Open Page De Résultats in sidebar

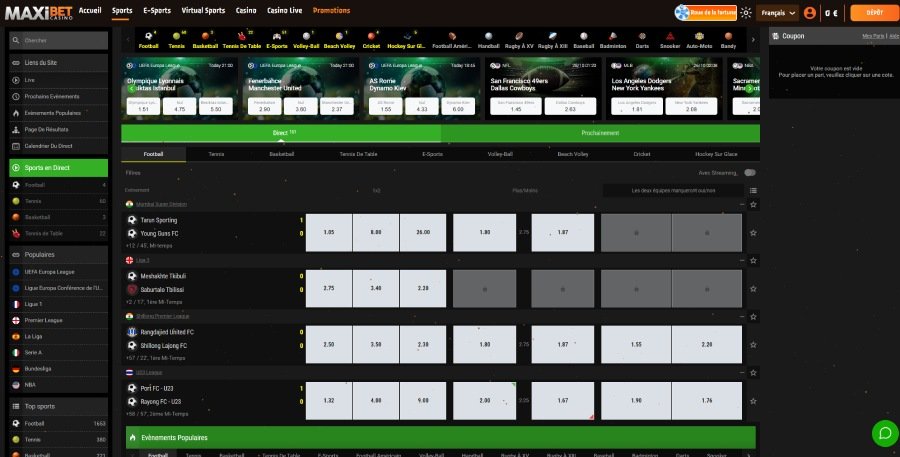[59, 130]
